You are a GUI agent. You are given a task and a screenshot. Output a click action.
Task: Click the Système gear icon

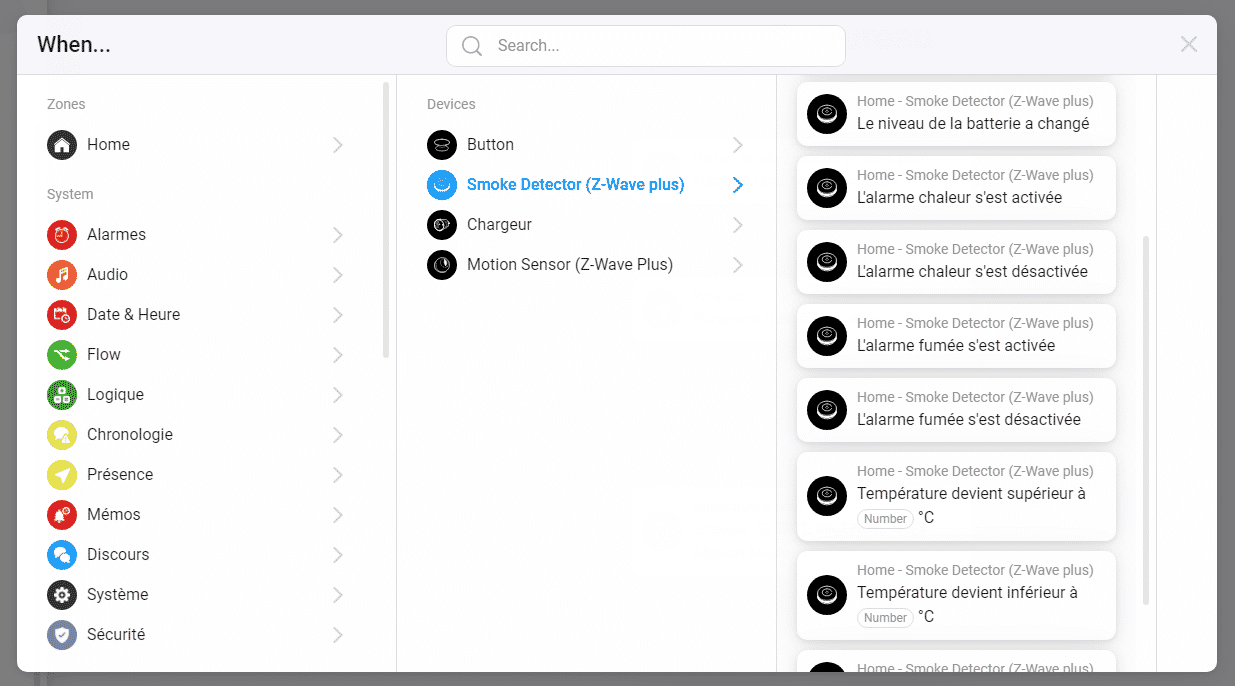tap(62, 595)
